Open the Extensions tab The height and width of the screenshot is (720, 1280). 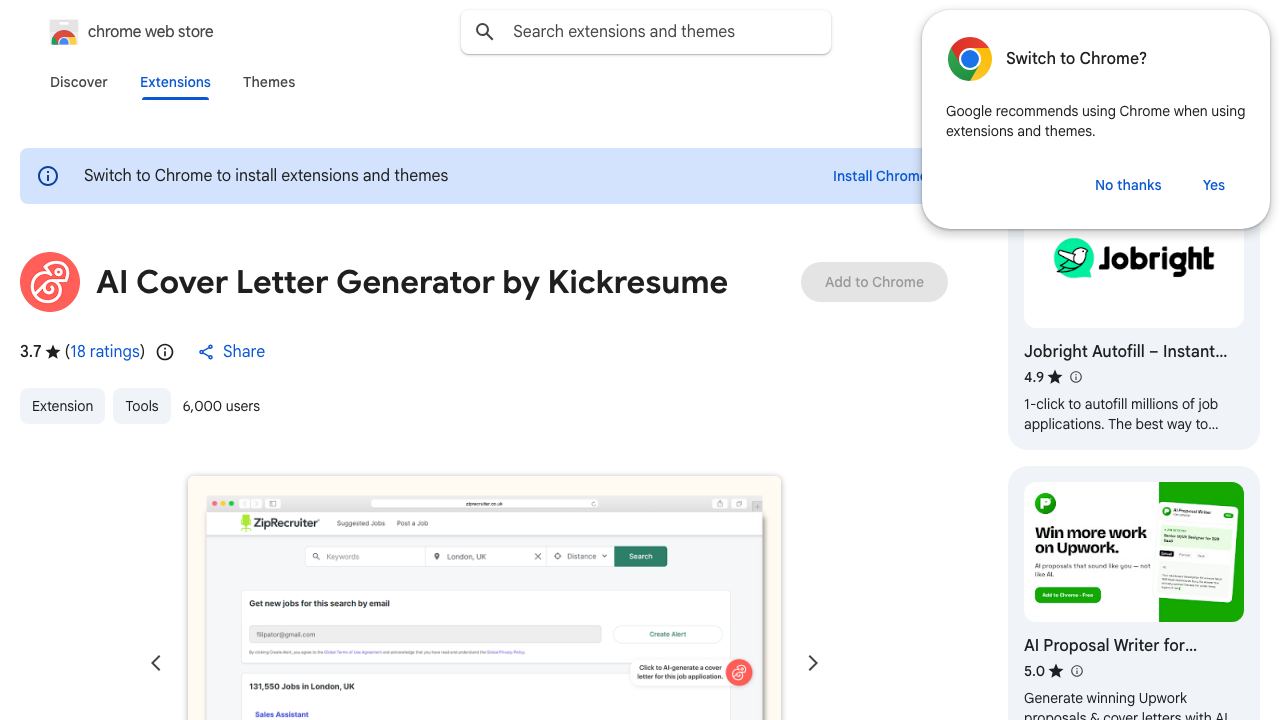click(175, 82)
